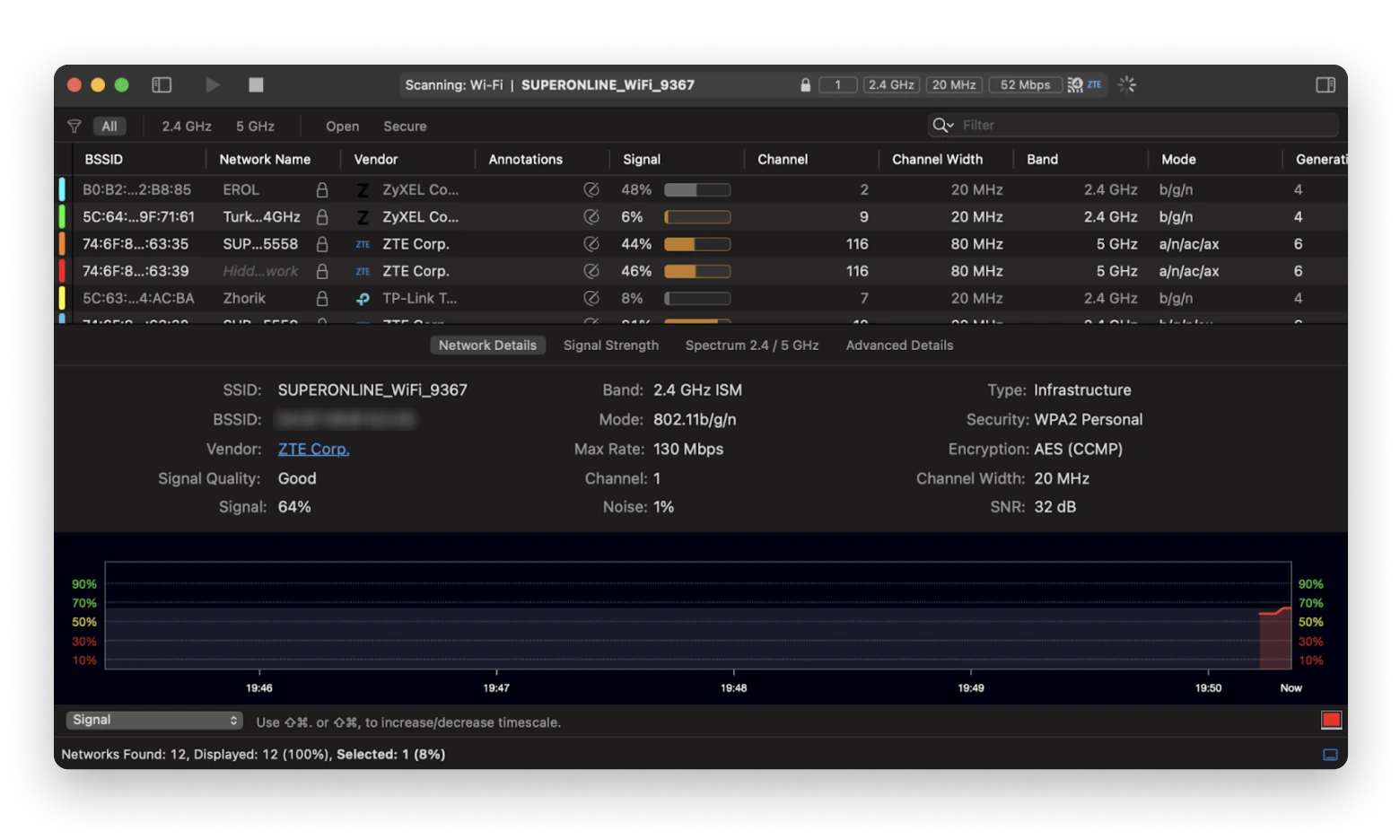Screen dimensions: 1400x840
Task: Click ZTE vendor icon in SUP...5558 row
Action: [363, 244]
